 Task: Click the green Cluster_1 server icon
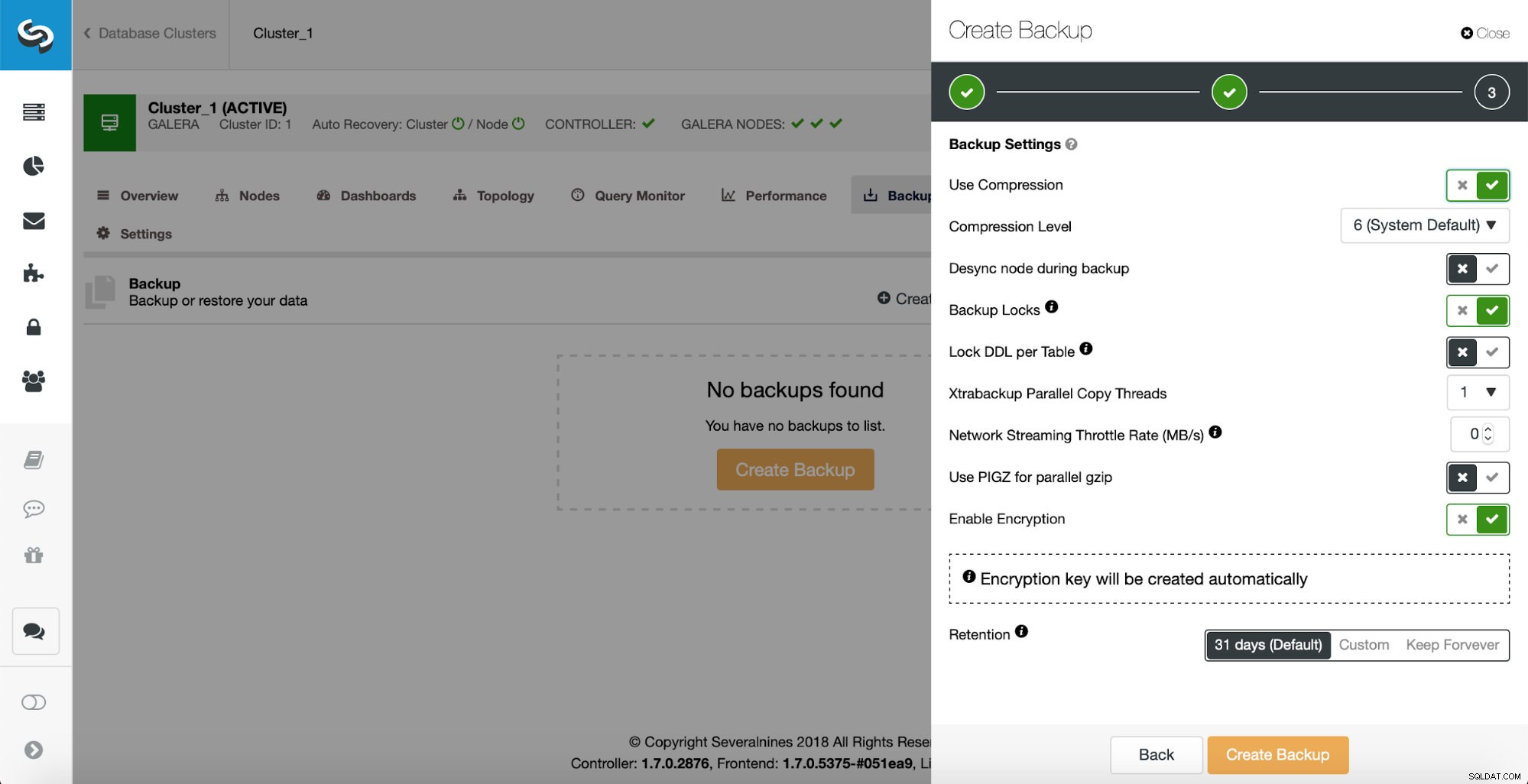point(109,122)
